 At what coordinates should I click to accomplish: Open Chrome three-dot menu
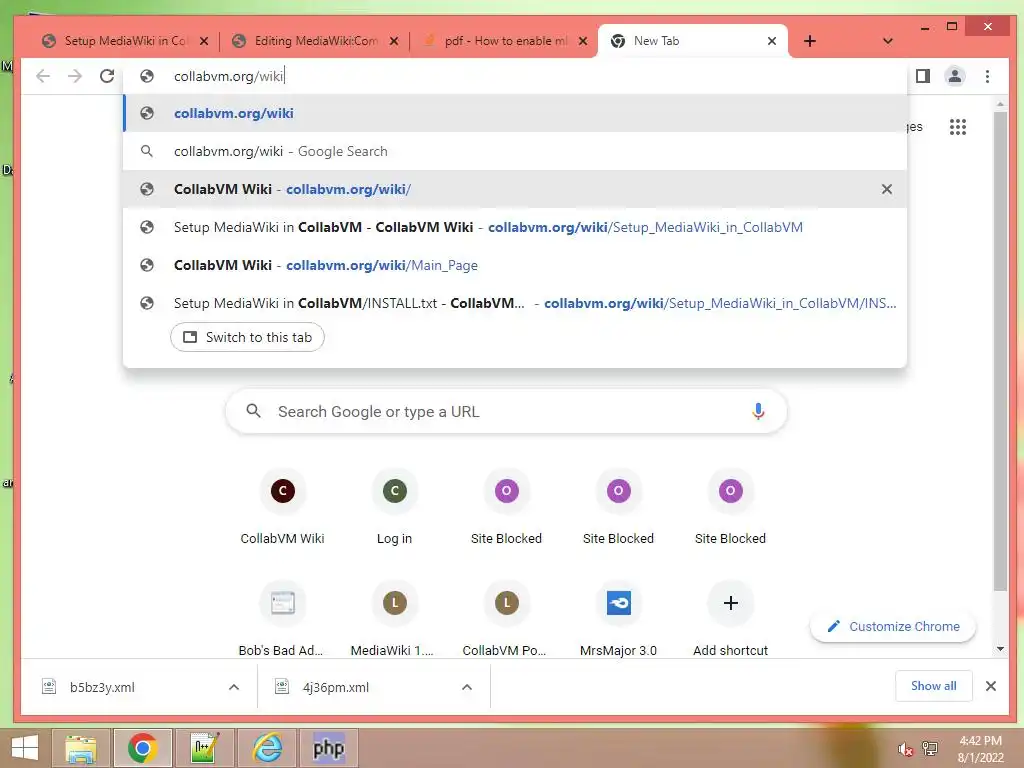[x=987, y=76]
